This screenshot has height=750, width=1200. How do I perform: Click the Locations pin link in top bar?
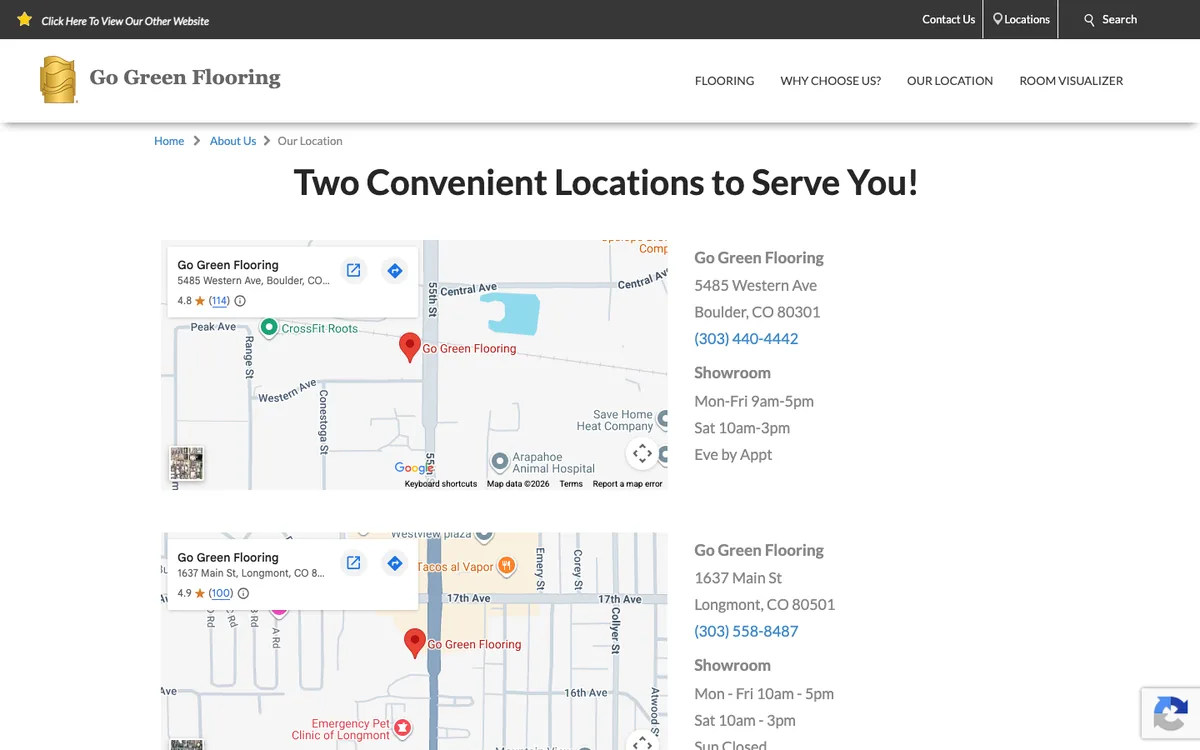tap(1021, 19)
